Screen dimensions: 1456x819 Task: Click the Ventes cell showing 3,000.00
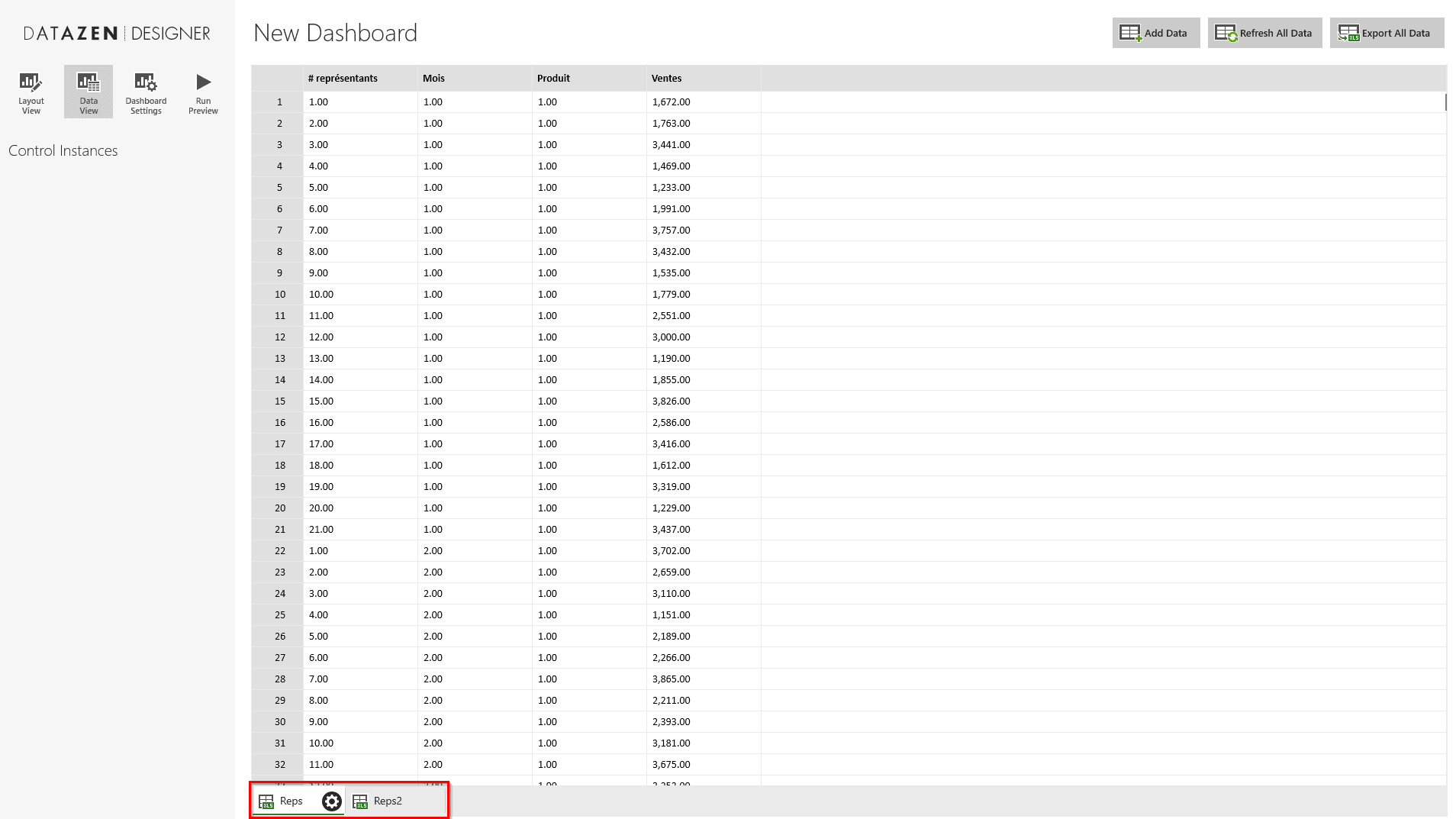[x=671, y=337]
